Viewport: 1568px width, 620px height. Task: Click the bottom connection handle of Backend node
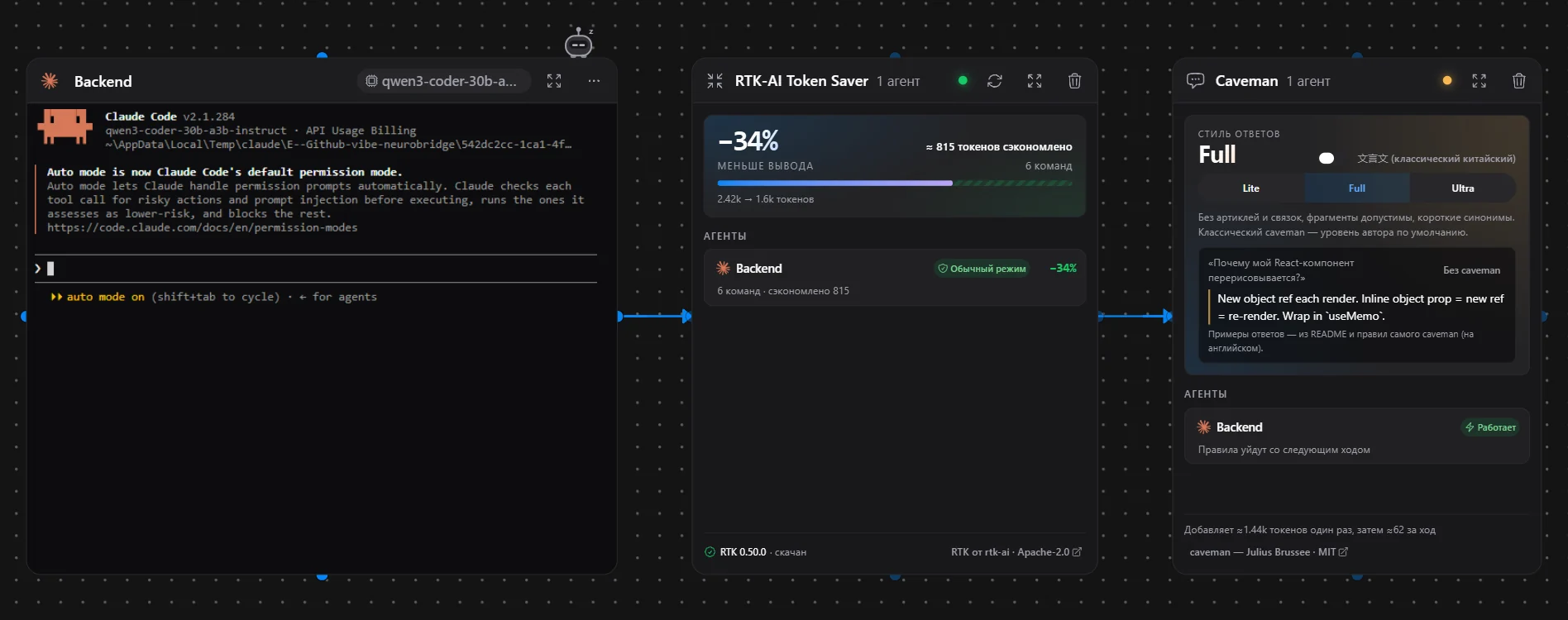[x=323, y=576]
